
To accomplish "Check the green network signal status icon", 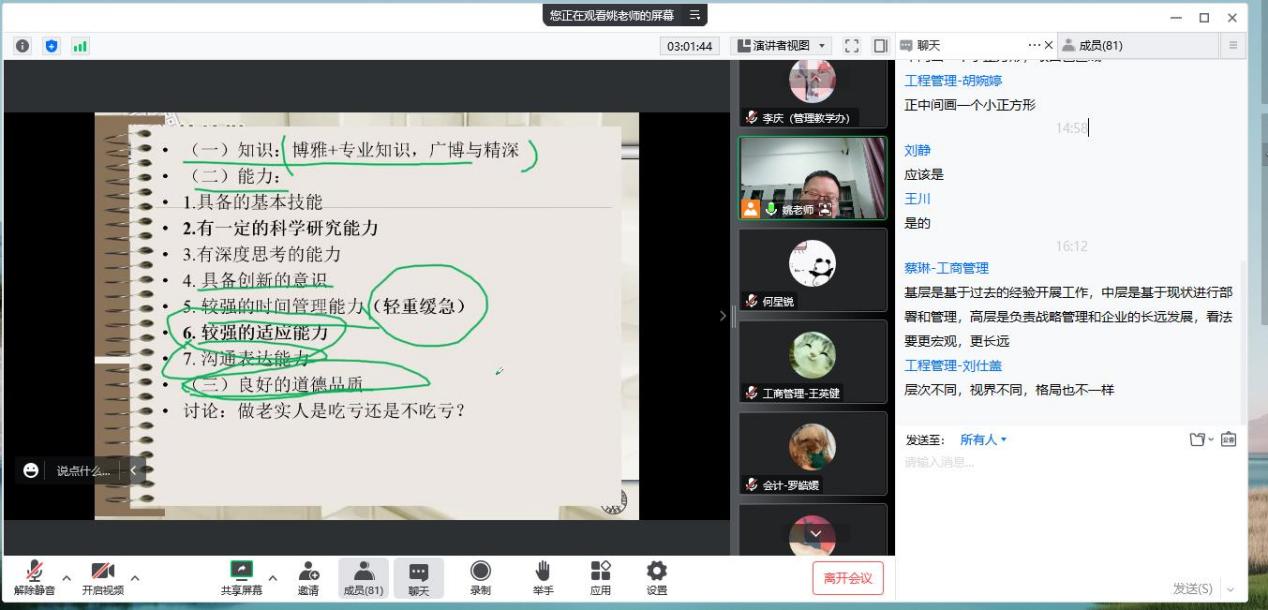I will tap(80, 46).
